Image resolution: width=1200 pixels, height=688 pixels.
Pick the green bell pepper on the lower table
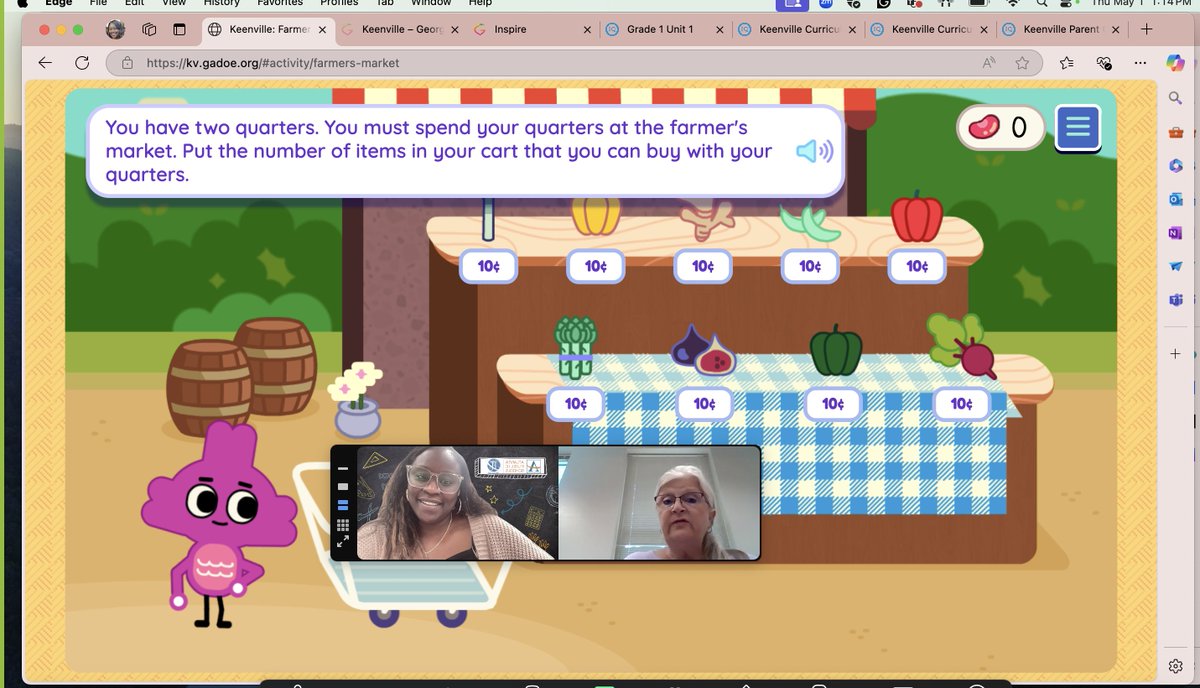tap(835, 349)
